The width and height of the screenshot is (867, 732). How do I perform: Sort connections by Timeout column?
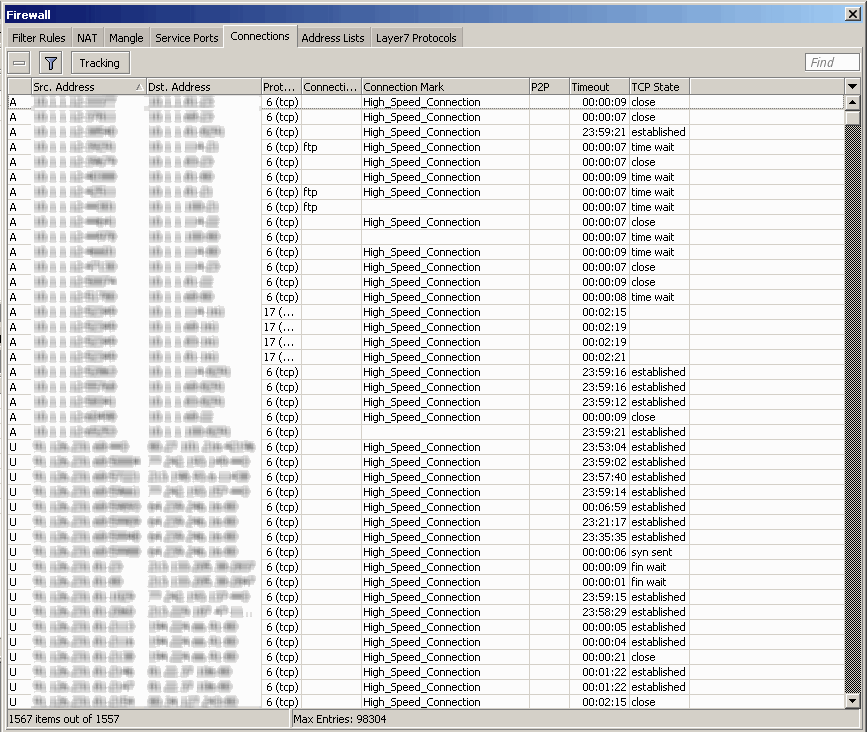(x=596, y=87)
